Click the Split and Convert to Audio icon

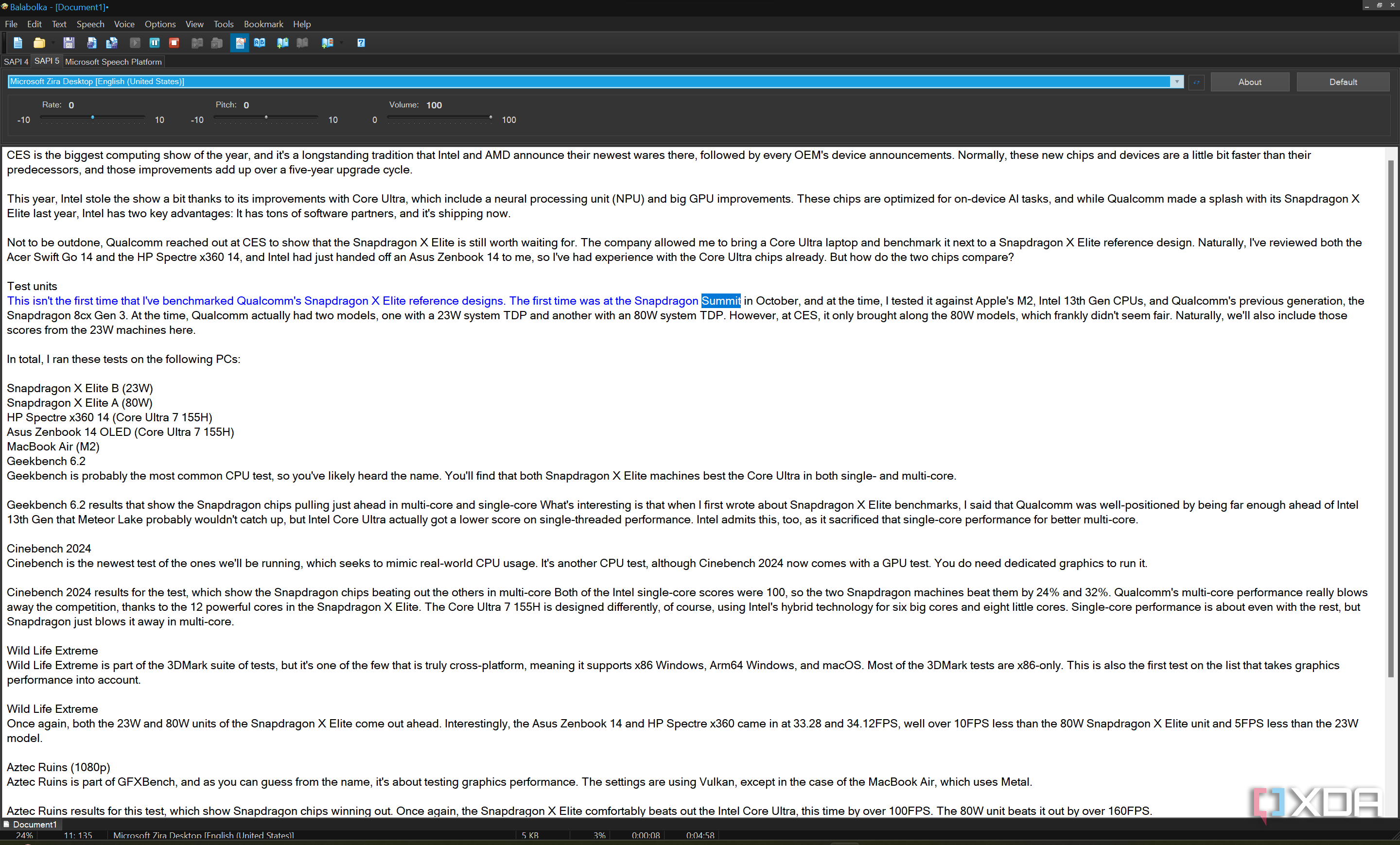(111, 43)
